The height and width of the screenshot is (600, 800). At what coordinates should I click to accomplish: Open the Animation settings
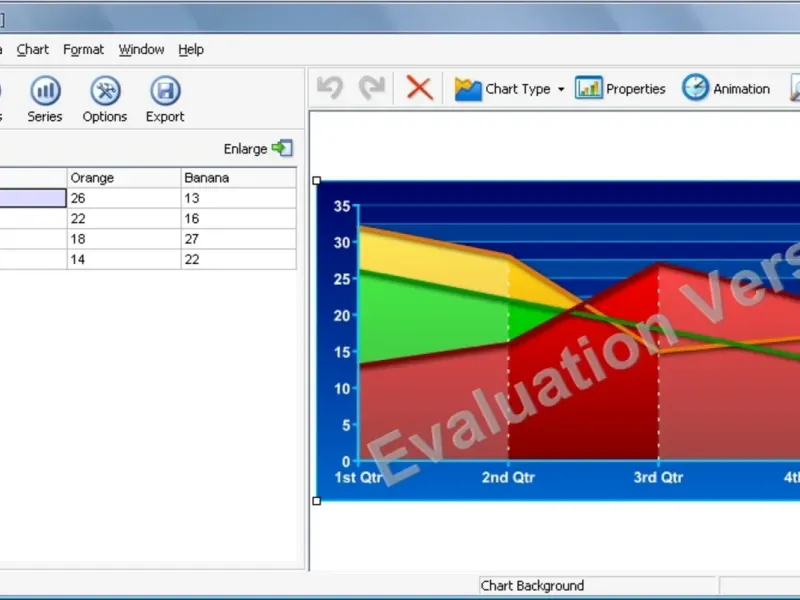[x=726, y=88]
